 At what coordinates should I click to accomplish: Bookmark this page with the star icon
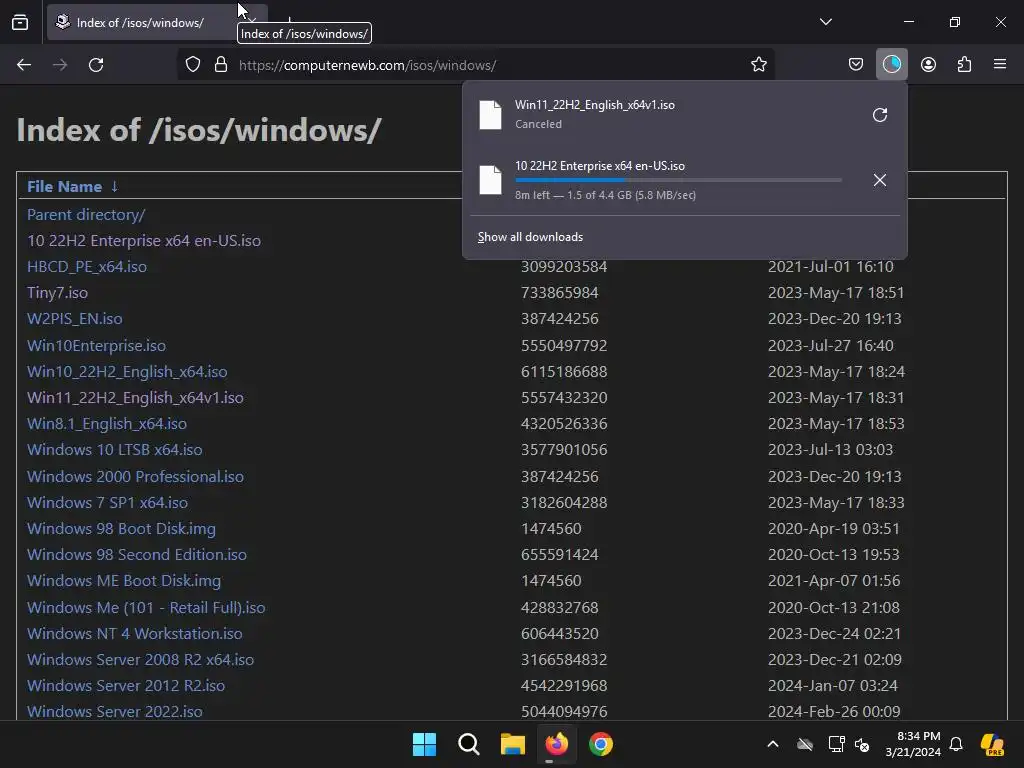pos(758,65)
